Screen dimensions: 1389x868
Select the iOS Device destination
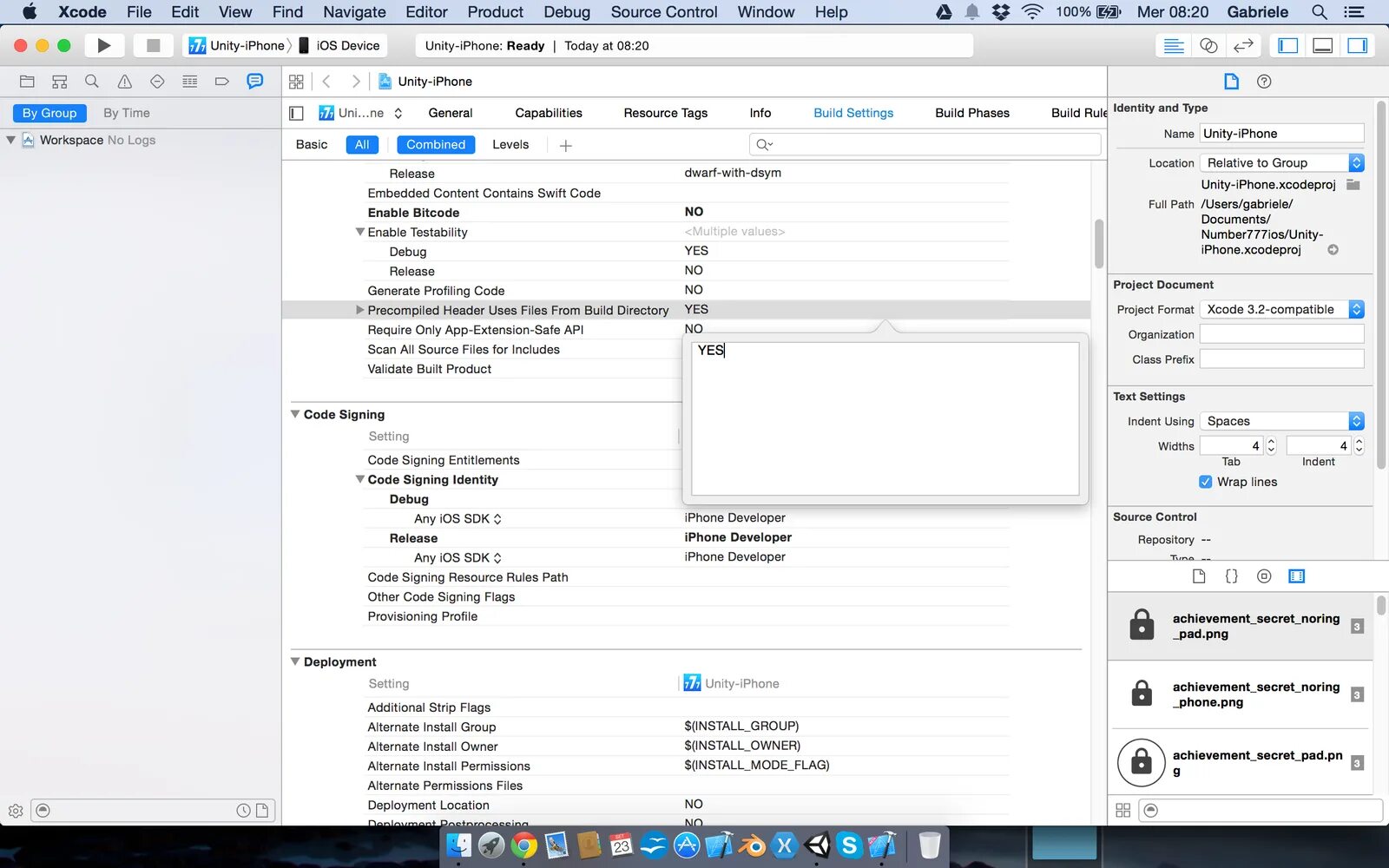(339, 45)
